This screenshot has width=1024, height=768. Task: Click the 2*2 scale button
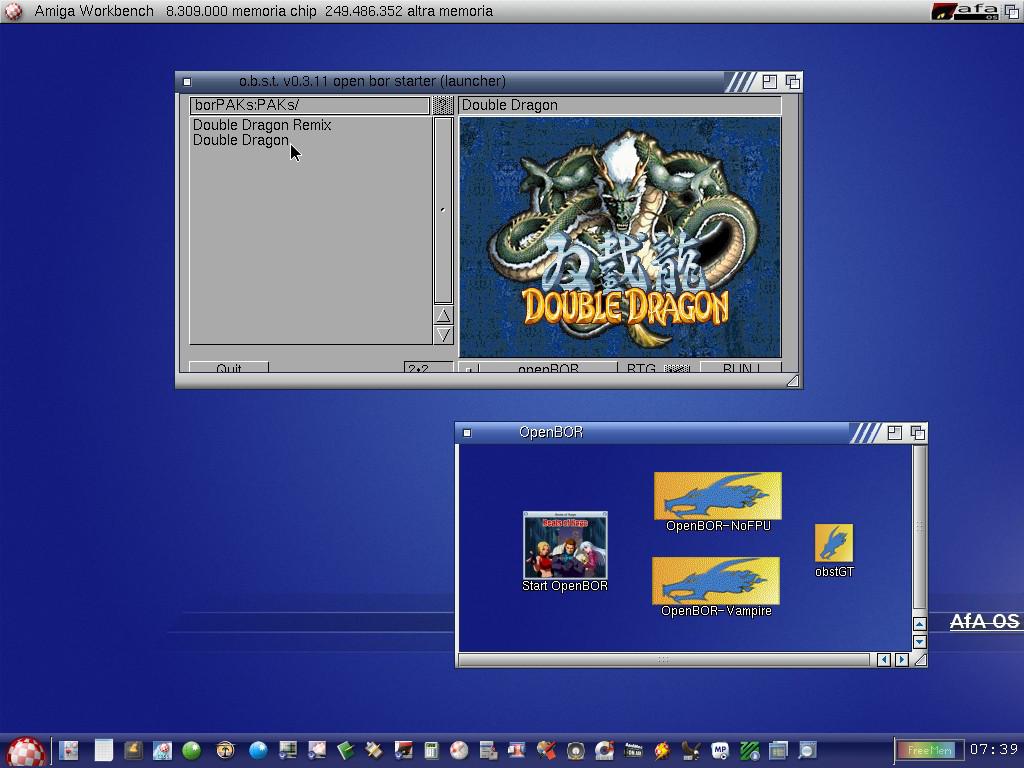point(428,368)
